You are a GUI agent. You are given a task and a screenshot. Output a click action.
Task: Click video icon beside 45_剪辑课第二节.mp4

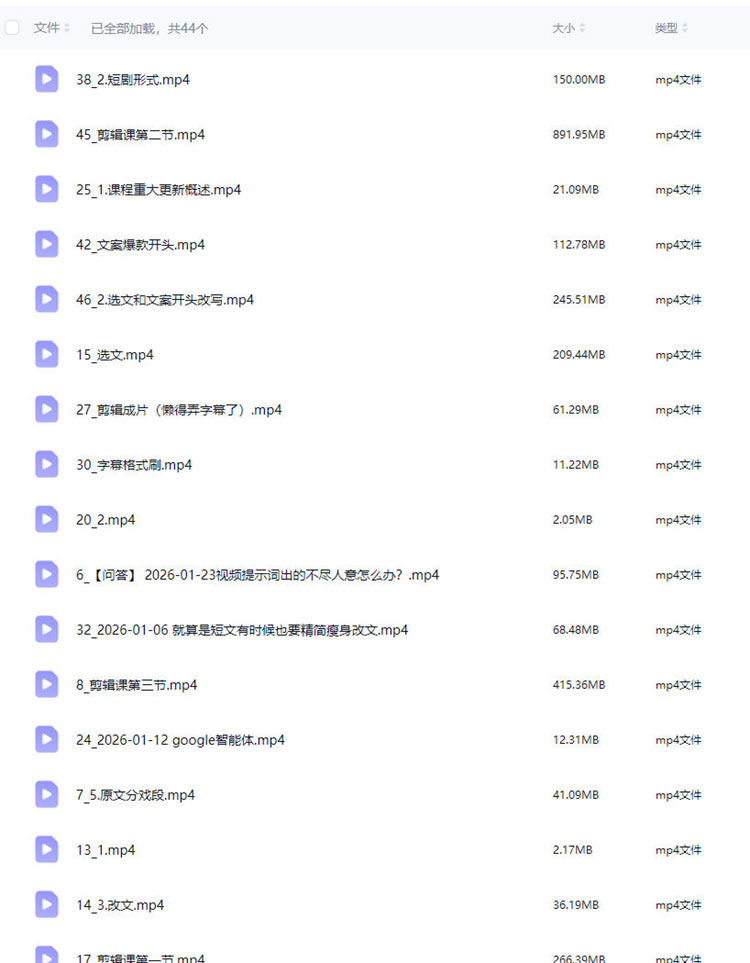tap(47, 135)
